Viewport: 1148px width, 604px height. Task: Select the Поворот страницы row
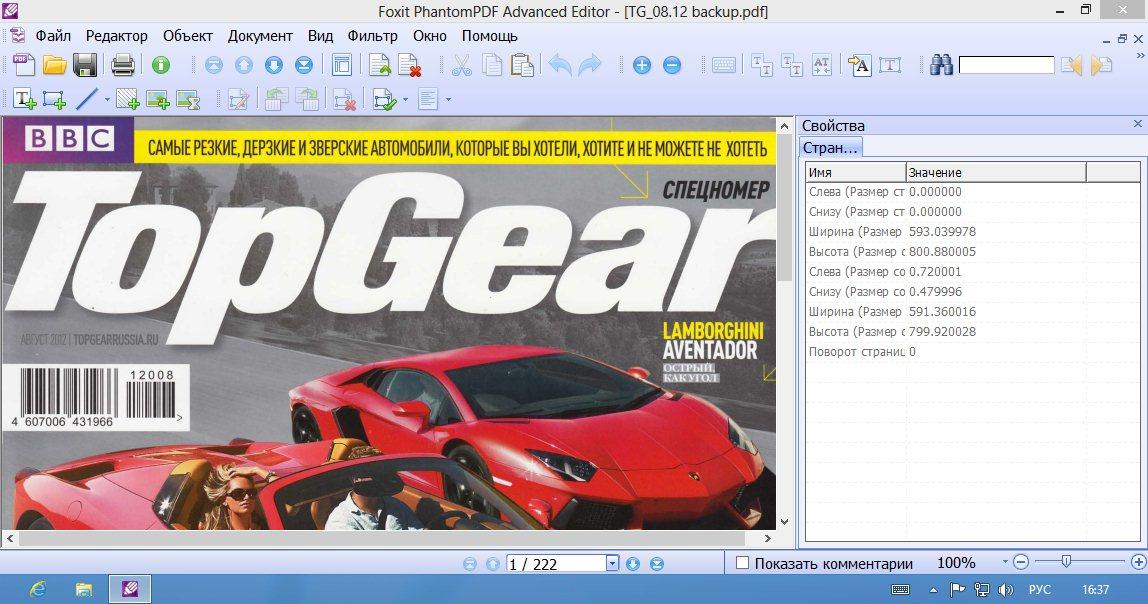tap(972, 351)
